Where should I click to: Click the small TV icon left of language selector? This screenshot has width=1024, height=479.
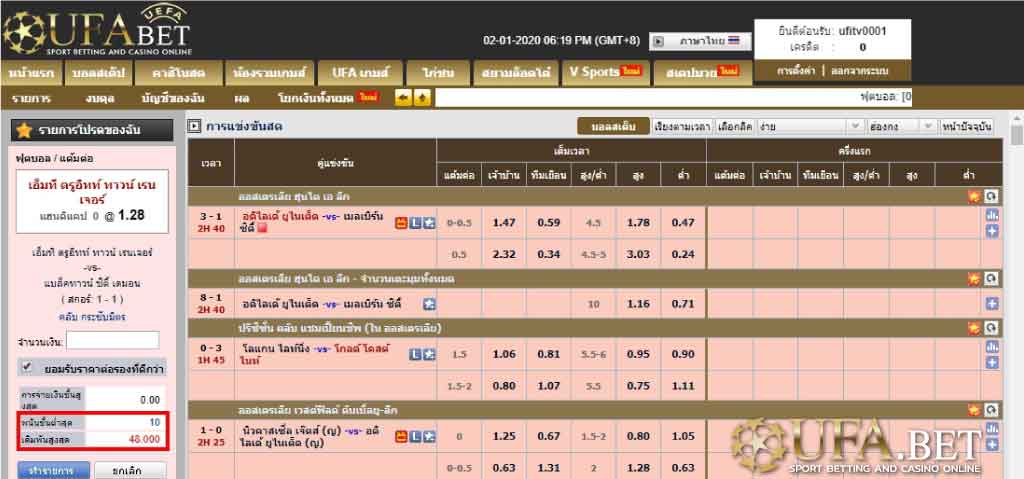[658, 41]
